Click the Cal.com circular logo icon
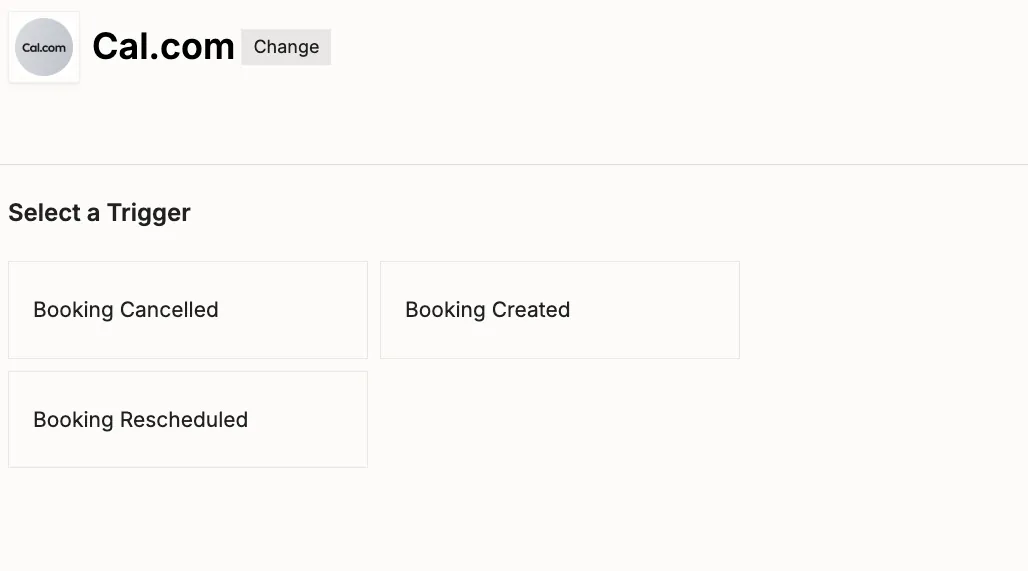 point(44,47)
